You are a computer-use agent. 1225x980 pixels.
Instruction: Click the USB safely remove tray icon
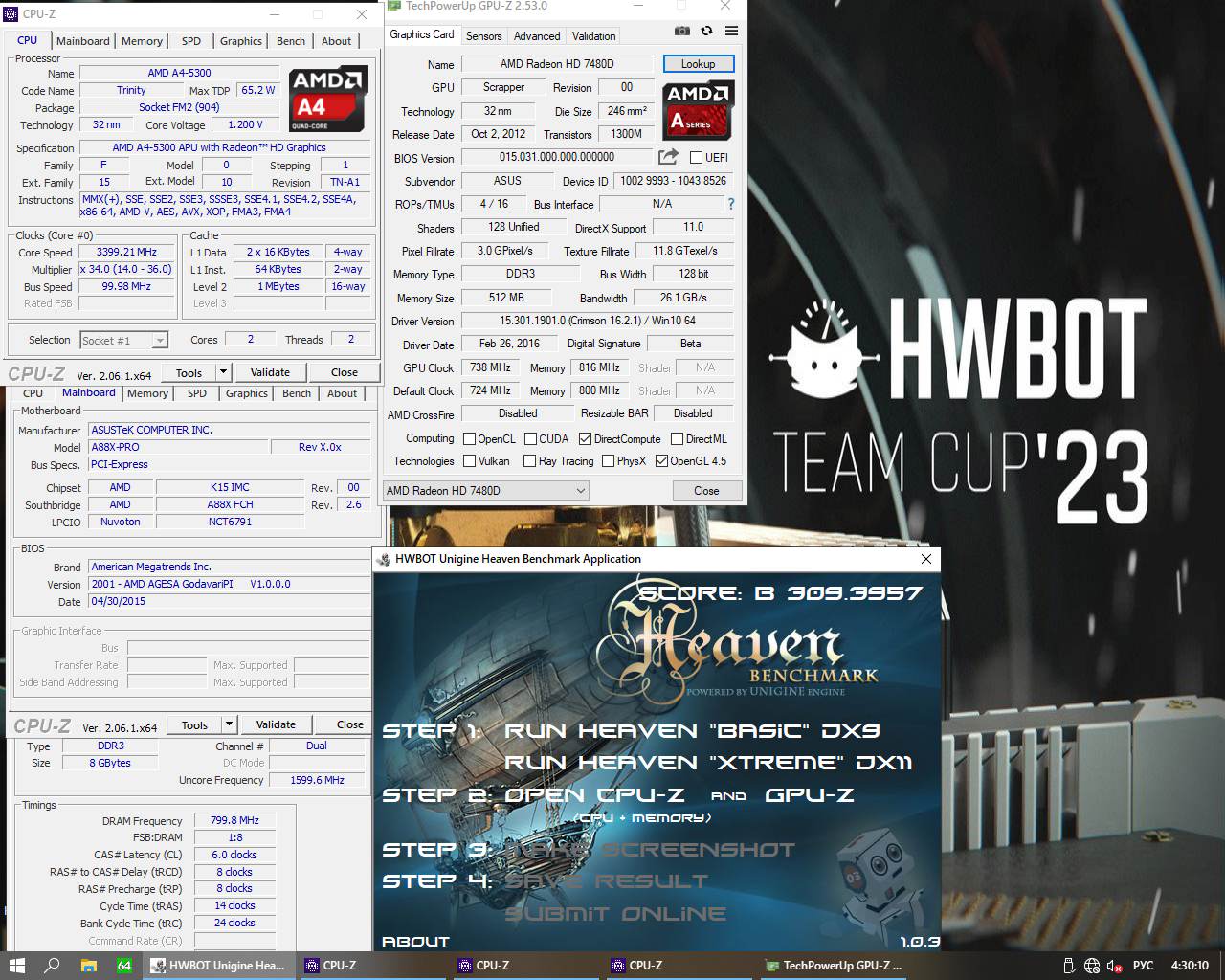pyautogui.click(x=1070, y=966)
